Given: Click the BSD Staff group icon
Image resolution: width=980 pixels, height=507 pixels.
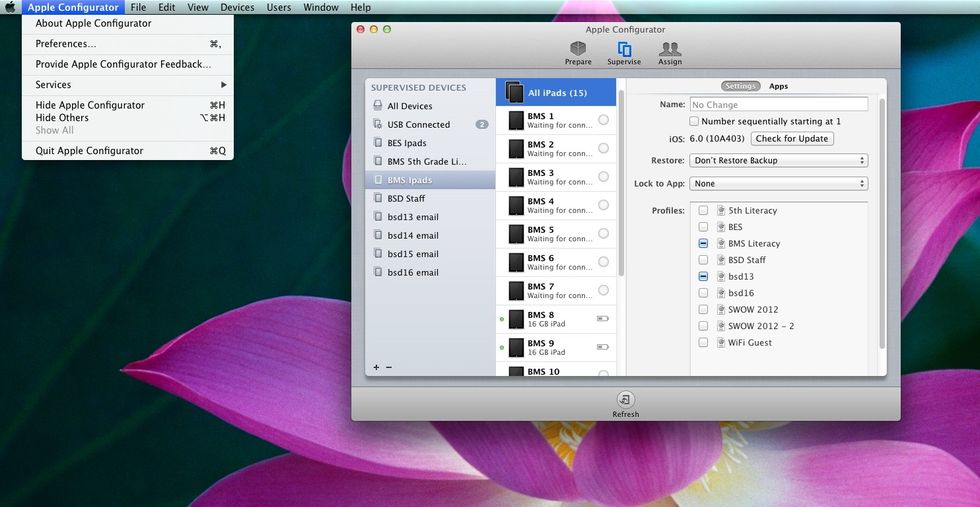Looking at the screenshot, I should click(x=378, y=198).
